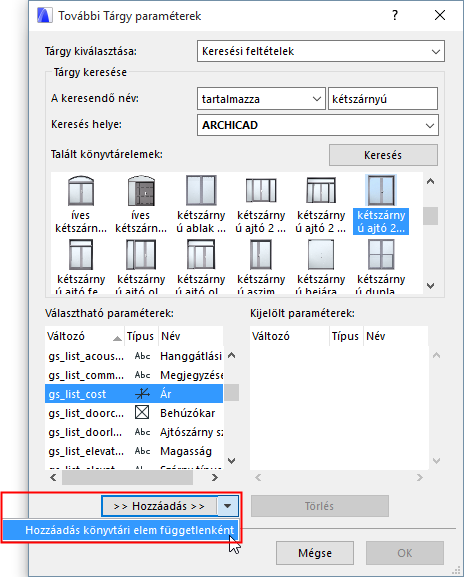Viewport: 464px width, 577px height.
Task: Select the gs_list_elevat... parameter row
Action: 134,451
